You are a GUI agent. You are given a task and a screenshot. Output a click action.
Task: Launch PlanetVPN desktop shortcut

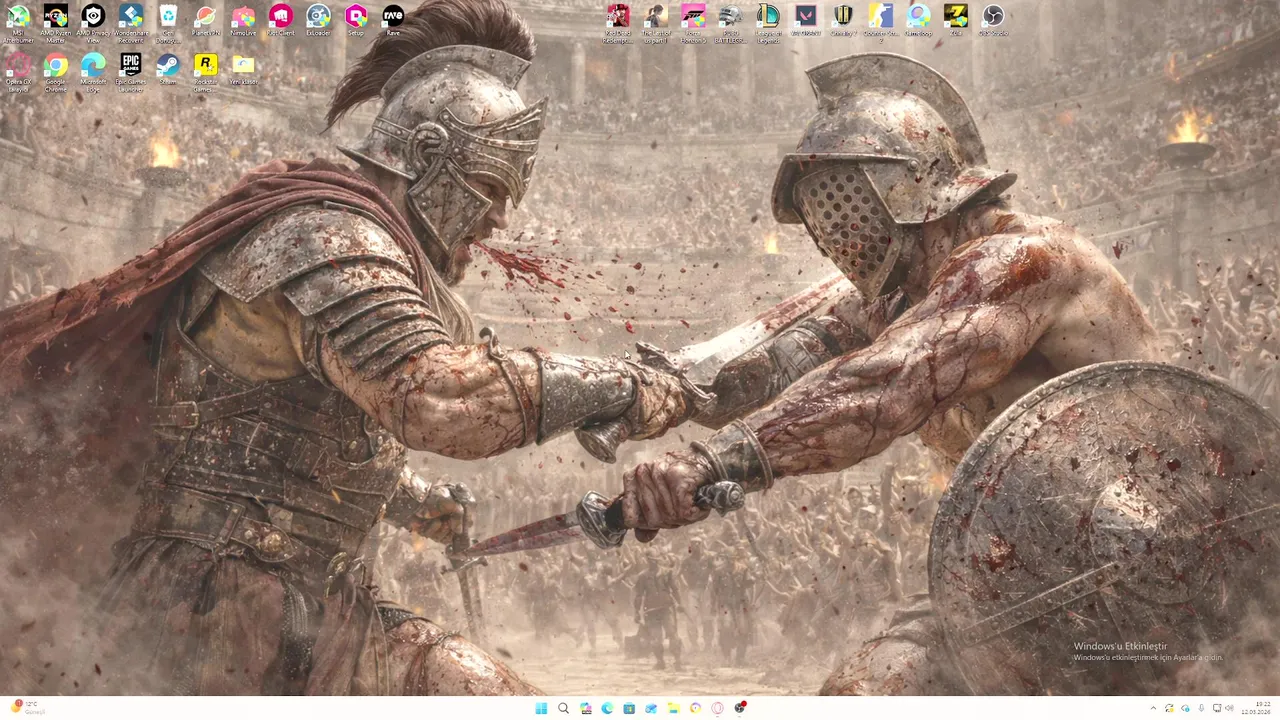click(205, 20)
